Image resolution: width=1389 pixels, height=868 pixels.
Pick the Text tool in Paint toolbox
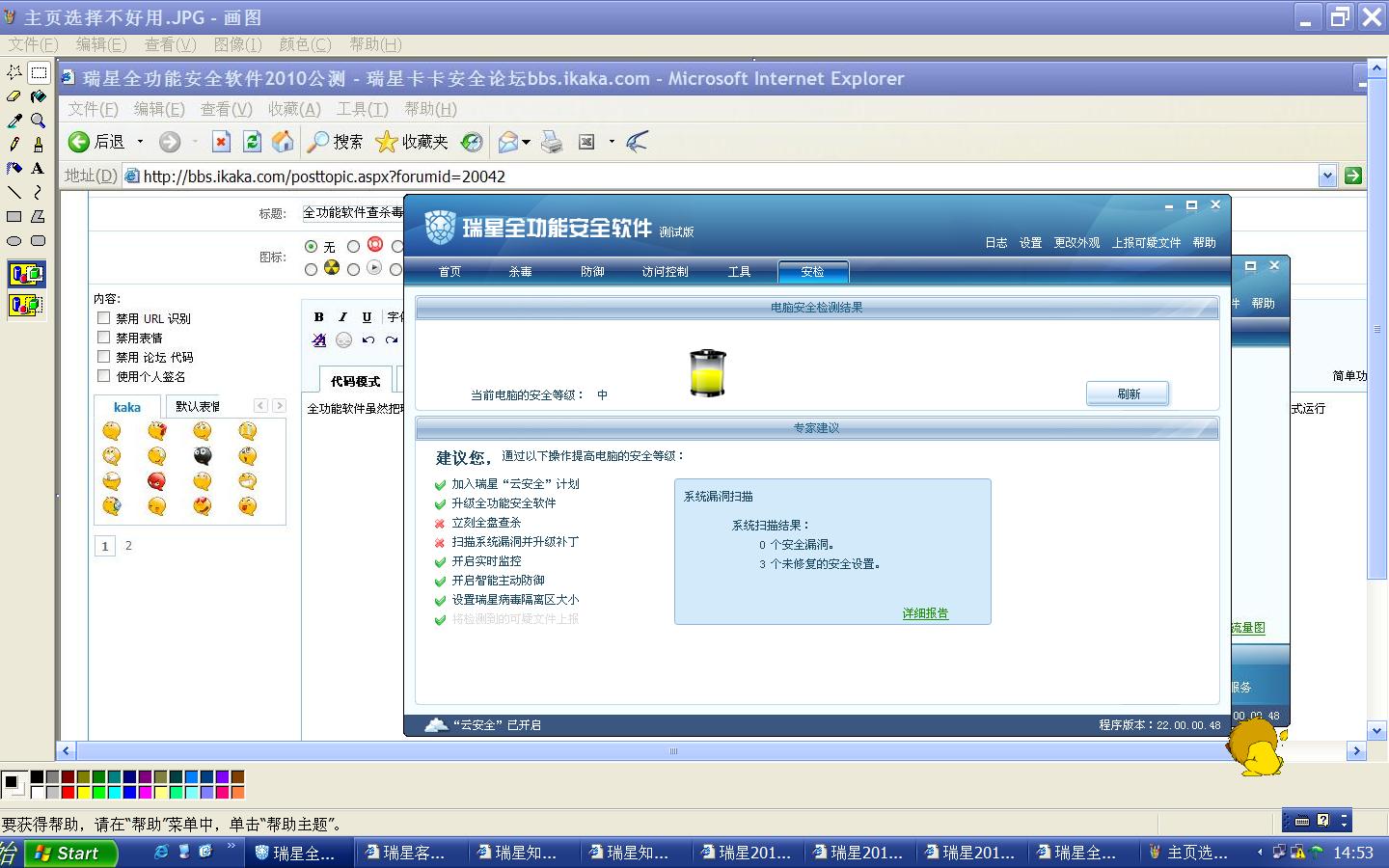click(x=39, y=169)
